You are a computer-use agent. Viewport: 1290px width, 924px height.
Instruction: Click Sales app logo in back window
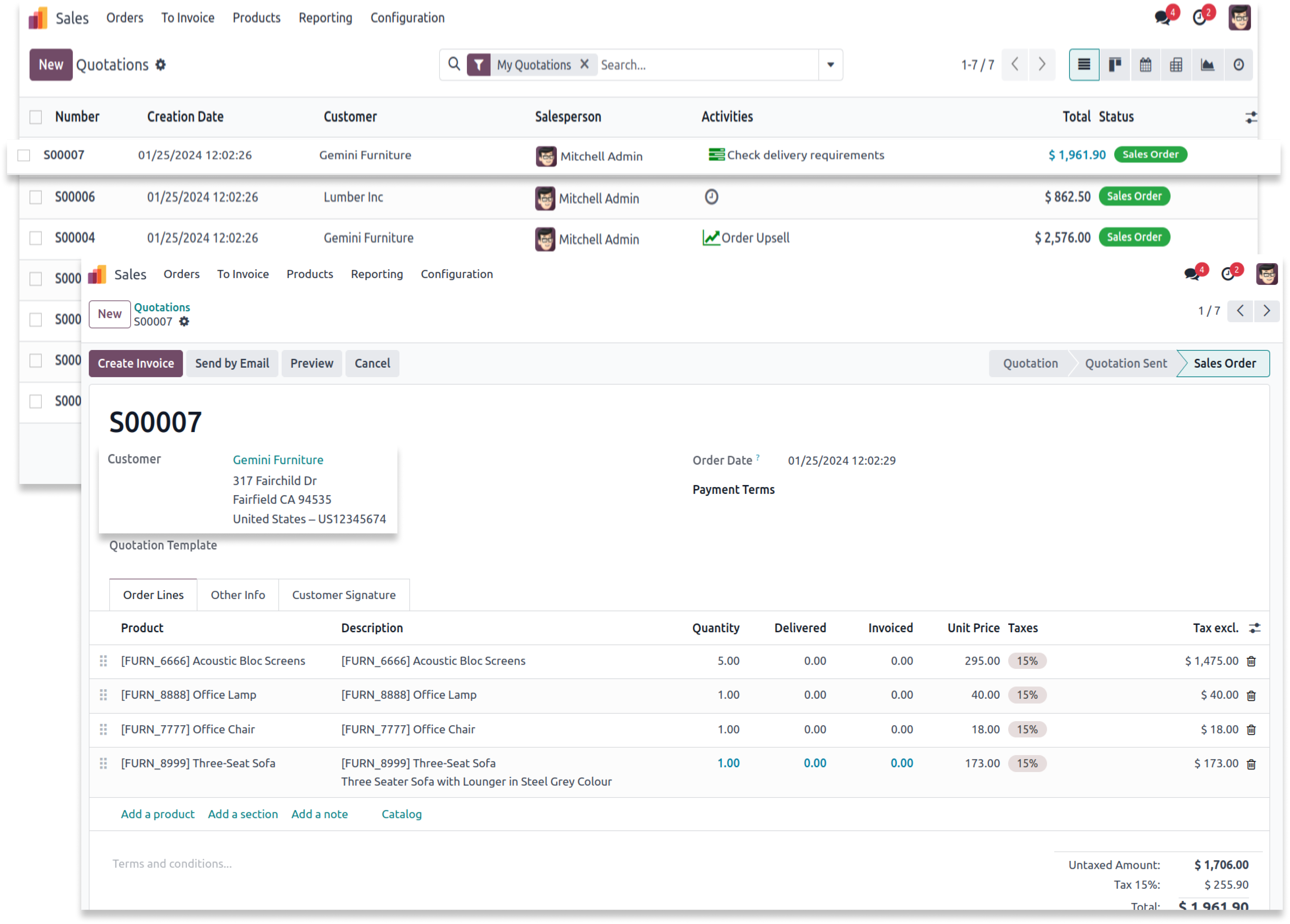(x=38, y=18)
